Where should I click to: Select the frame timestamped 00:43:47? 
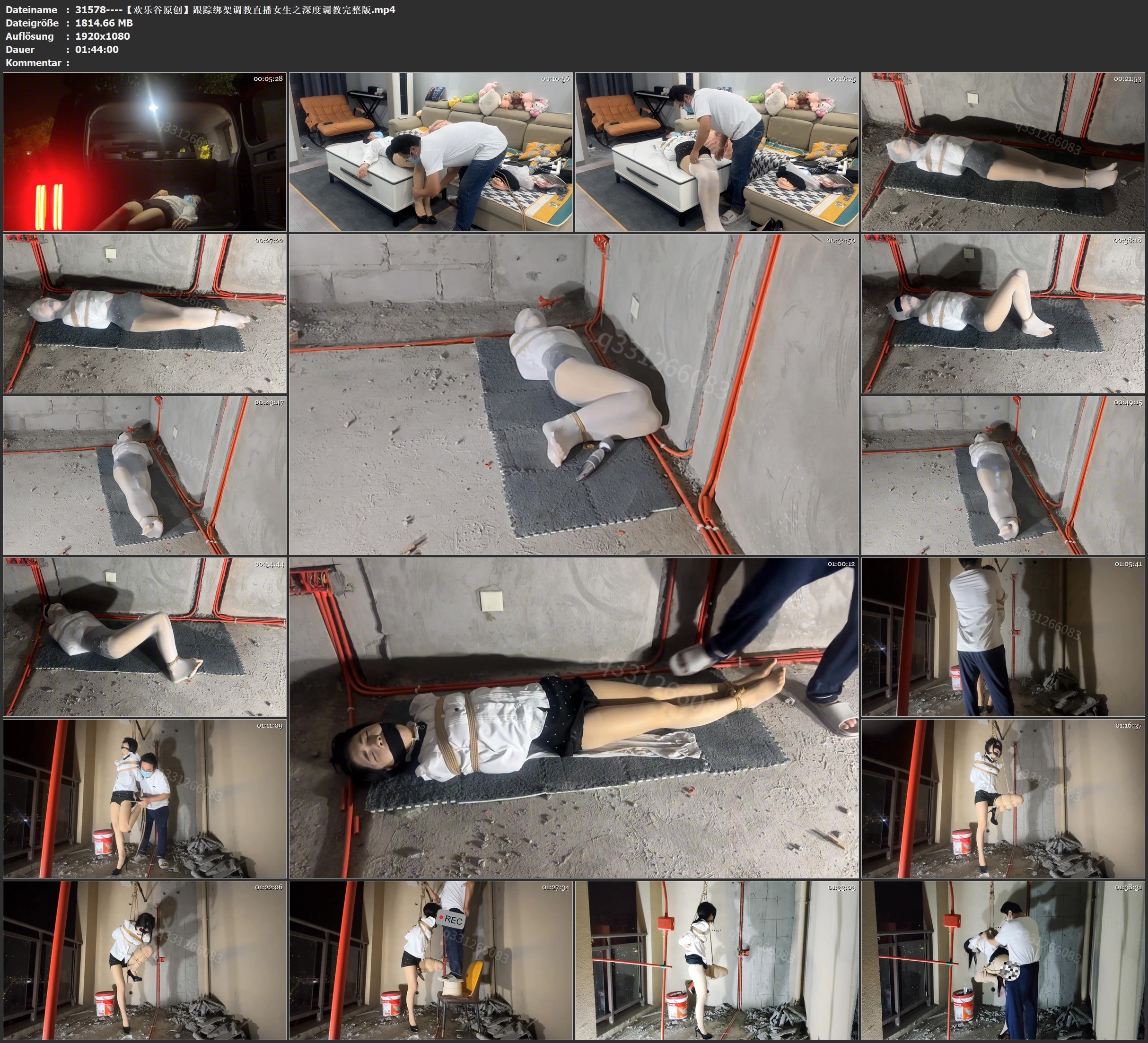click(145, 475)
